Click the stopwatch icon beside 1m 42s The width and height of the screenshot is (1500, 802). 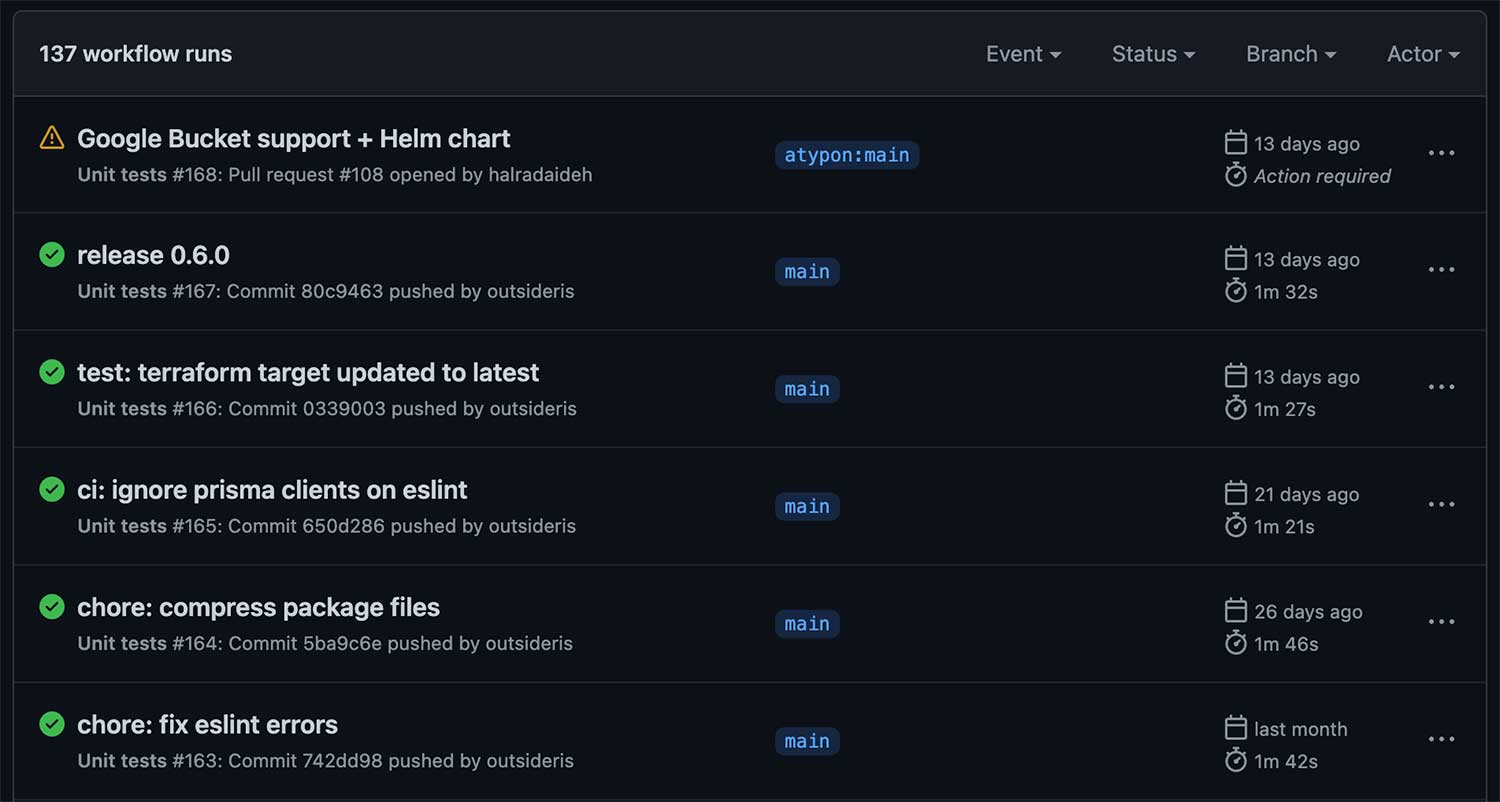1236,761
